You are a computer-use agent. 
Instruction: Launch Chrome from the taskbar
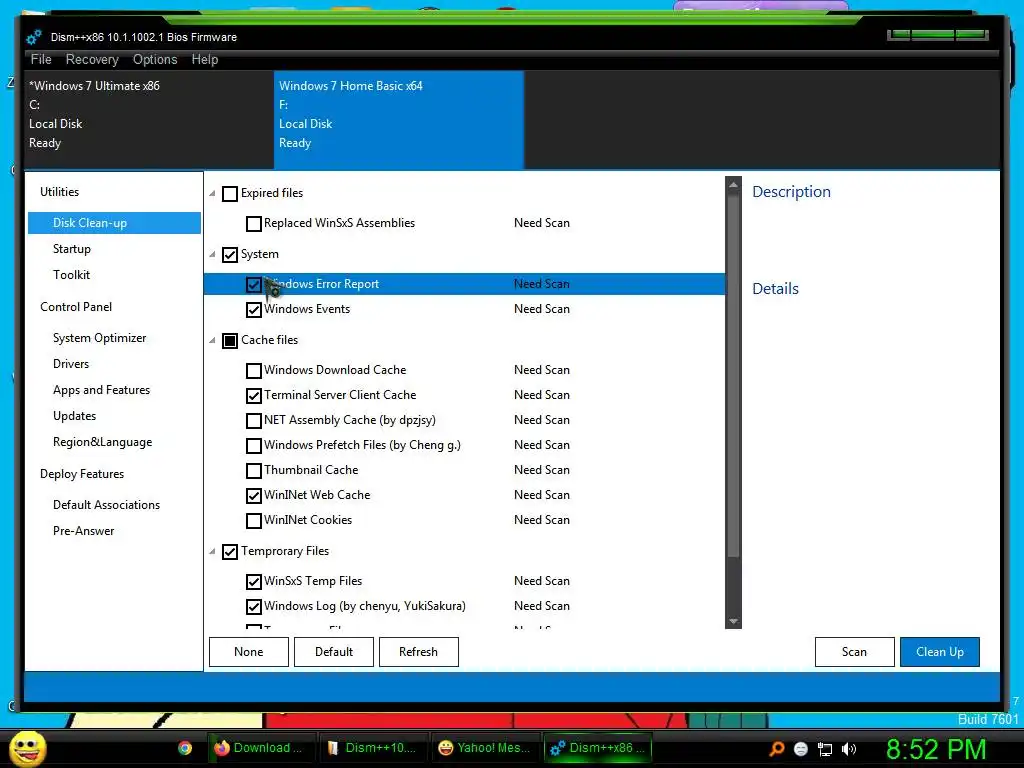coord(185,748)
